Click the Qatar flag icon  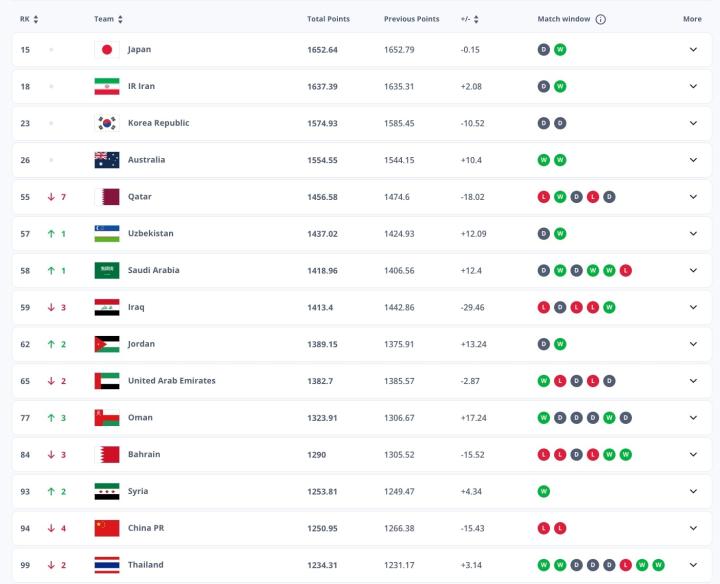107,197
